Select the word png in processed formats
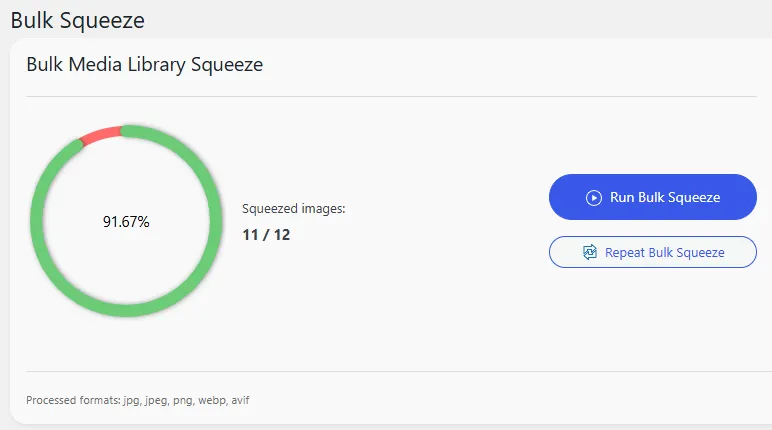Screen dimensions: 772x430 click(183, 400)
